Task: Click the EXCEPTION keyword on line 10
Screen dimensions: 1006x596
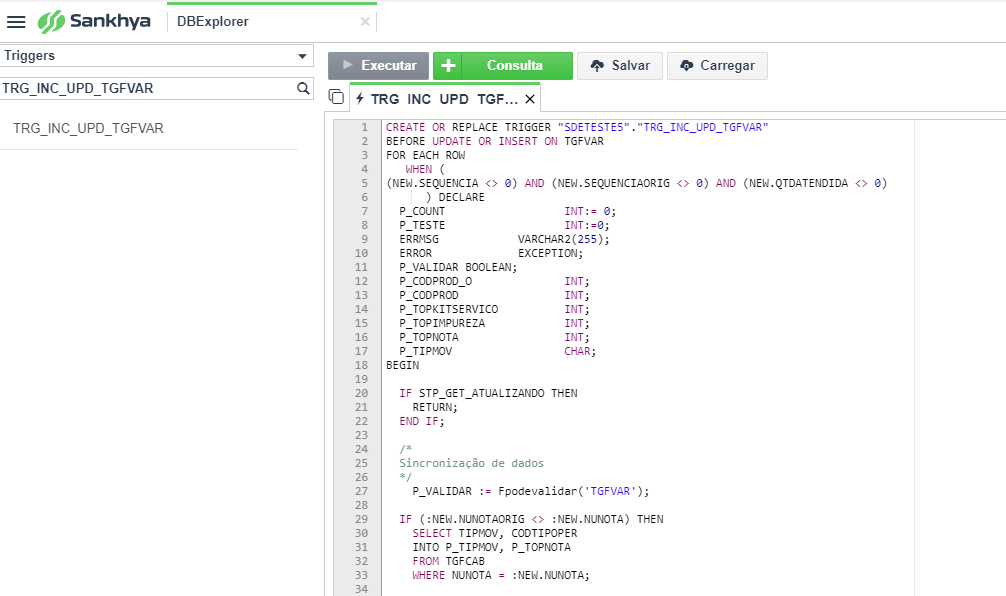Action: click(x=547, y=253)
